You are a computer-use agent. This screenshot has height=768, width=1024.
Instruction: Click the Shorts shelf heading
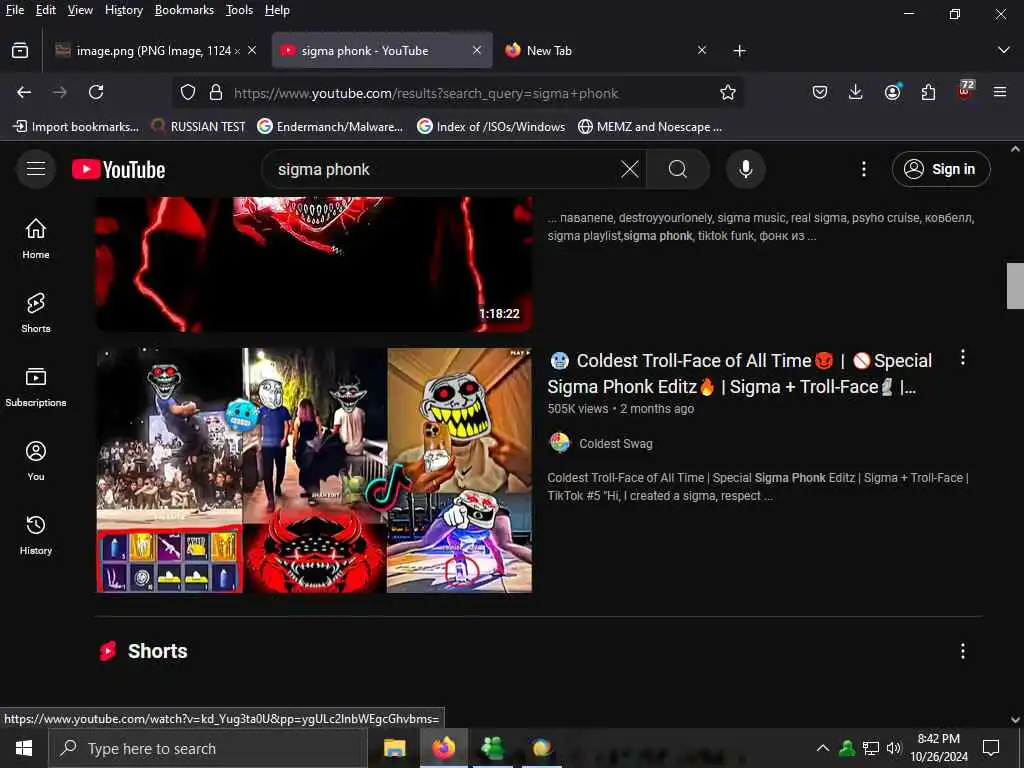(x=157, y=651)
